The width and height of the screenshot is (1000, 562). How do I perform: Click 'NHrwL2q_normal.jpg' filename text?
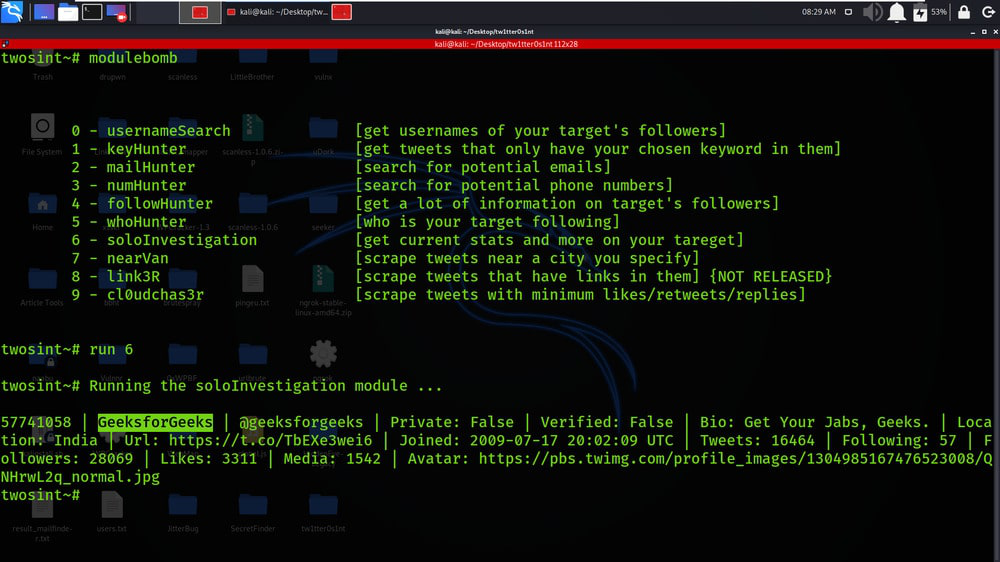(80, 477)
